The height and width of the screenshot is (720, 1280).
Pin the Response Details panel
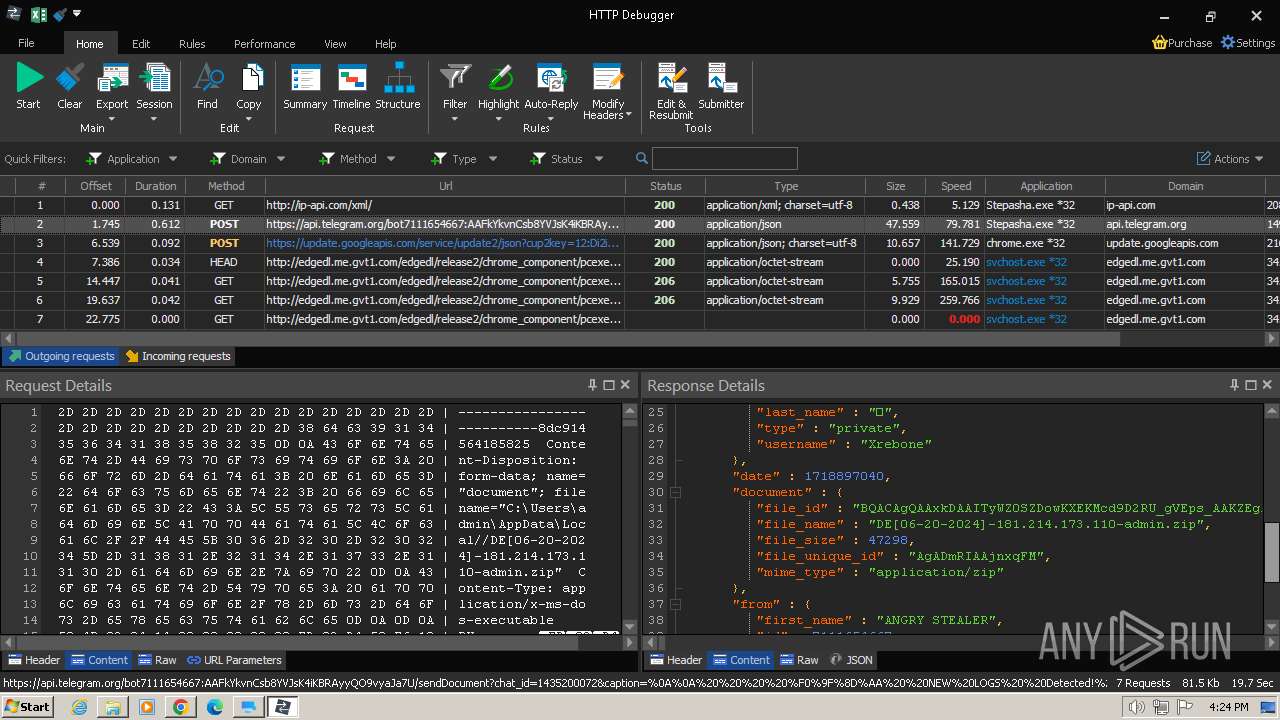(1235, 385)
